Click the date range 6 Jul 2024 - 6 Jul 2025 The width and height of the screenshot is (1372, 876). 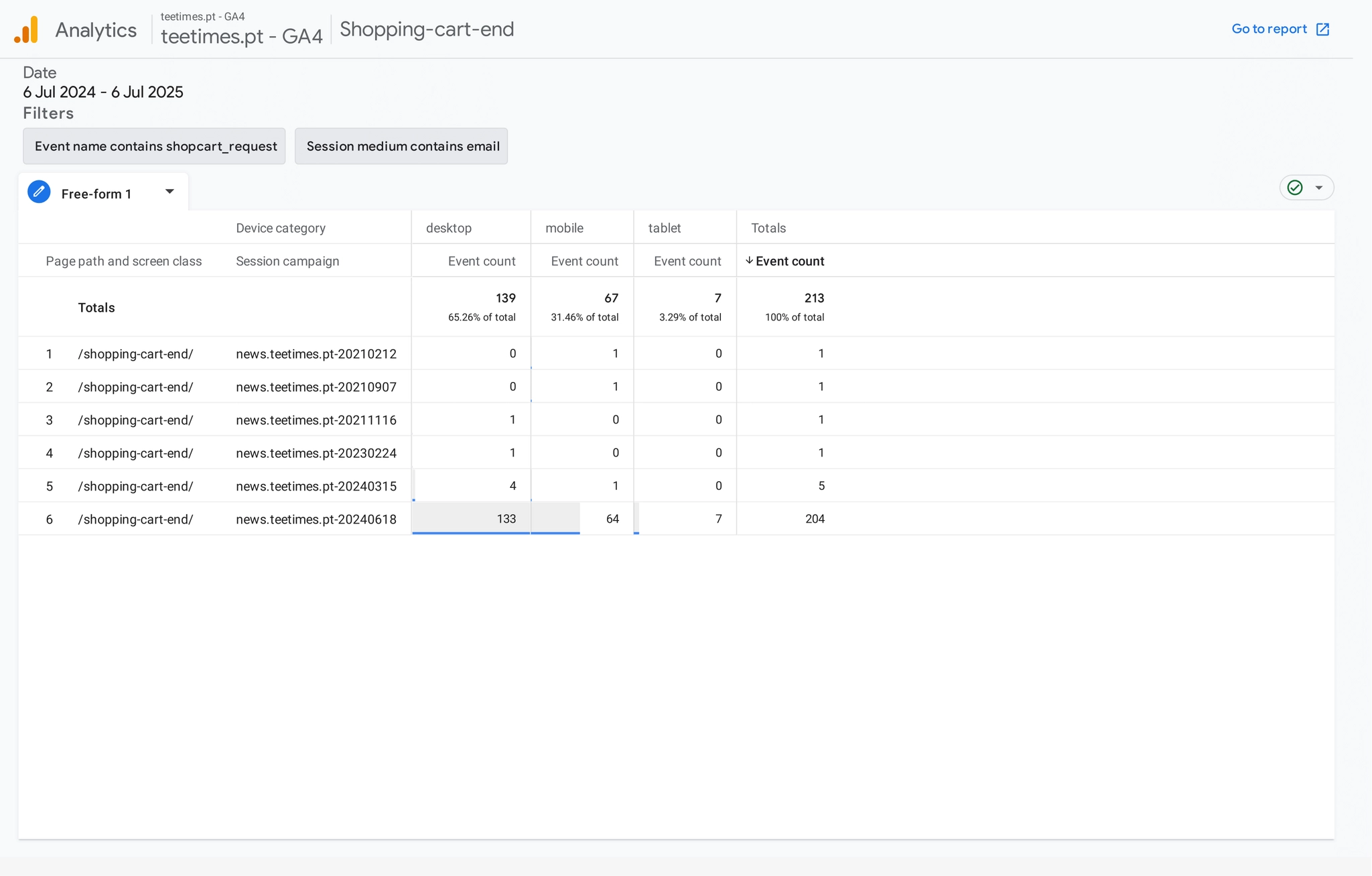102,92
